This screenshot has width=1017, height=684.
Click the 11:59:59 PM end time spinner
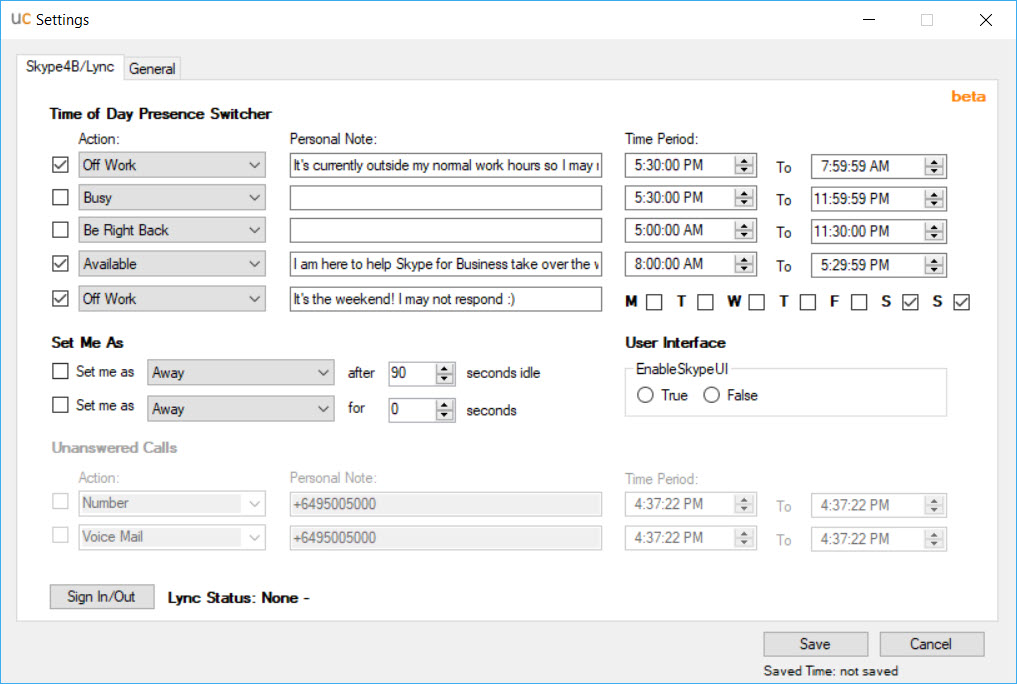[934, 199]
